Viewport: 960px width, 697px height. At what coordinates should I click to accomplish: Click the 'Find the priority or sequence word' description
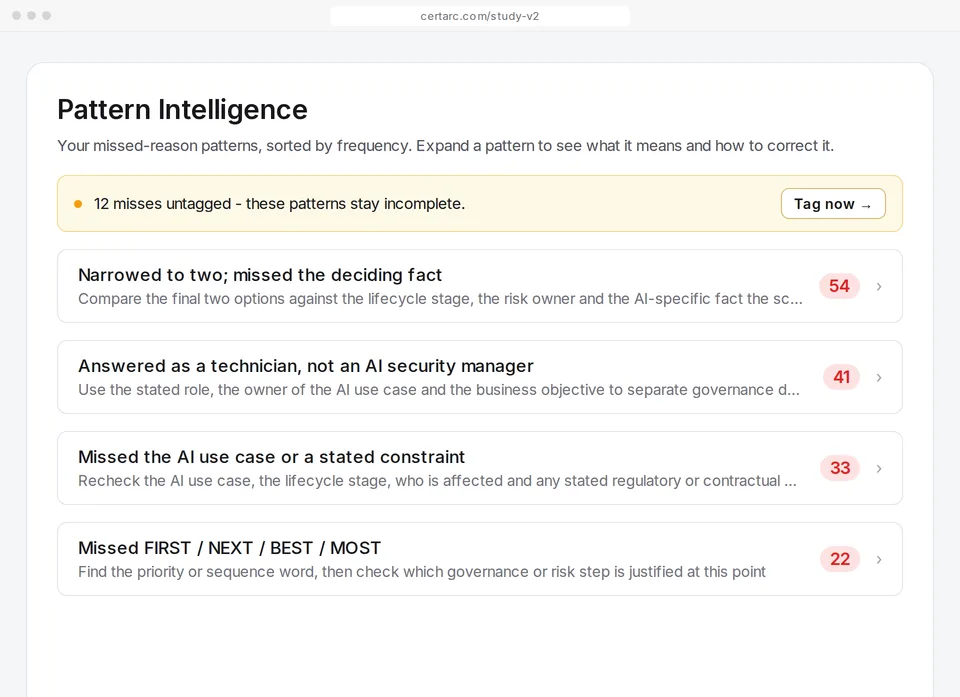(422, 572)
